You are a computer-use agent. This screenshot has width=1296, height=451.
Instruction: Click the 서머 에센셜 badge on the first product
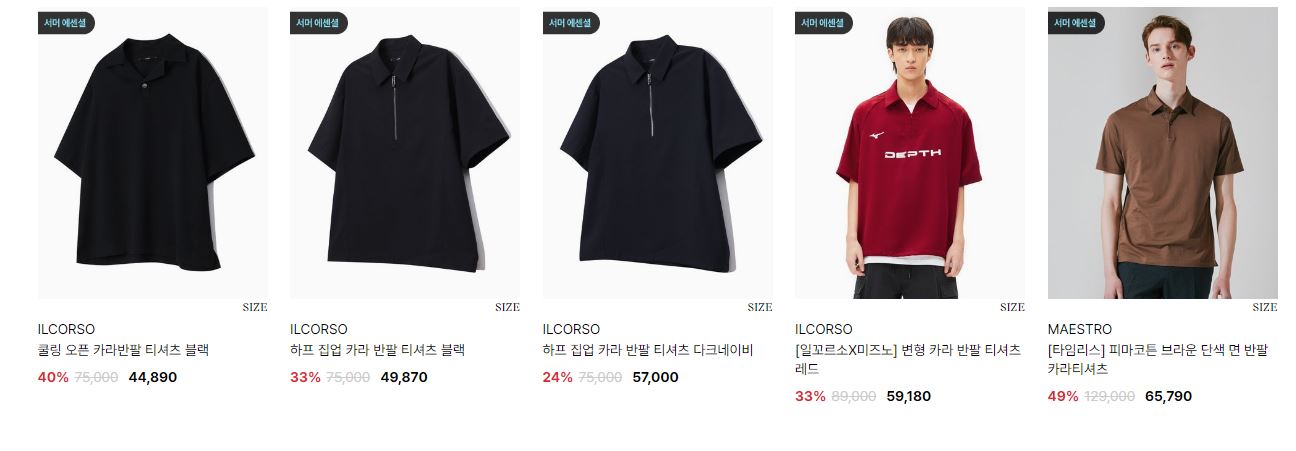point(66,23)
